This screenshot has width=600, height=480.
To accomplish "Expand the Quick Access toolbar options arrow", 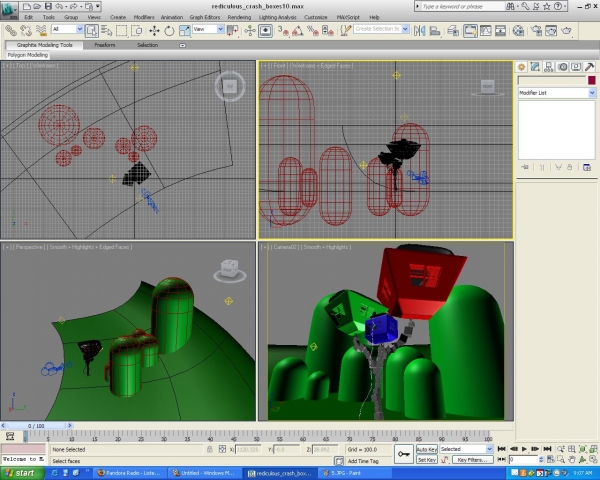I will click(x=98, y=6).
